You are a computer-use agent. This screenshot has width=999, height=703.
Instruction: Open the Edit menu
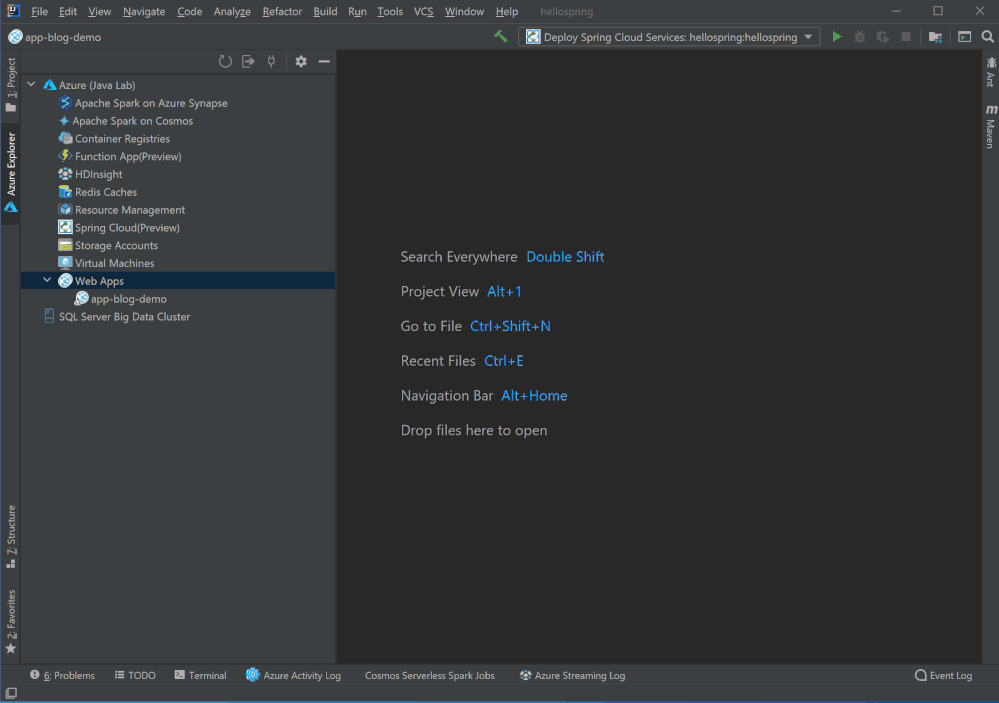(x=68, y=11)
